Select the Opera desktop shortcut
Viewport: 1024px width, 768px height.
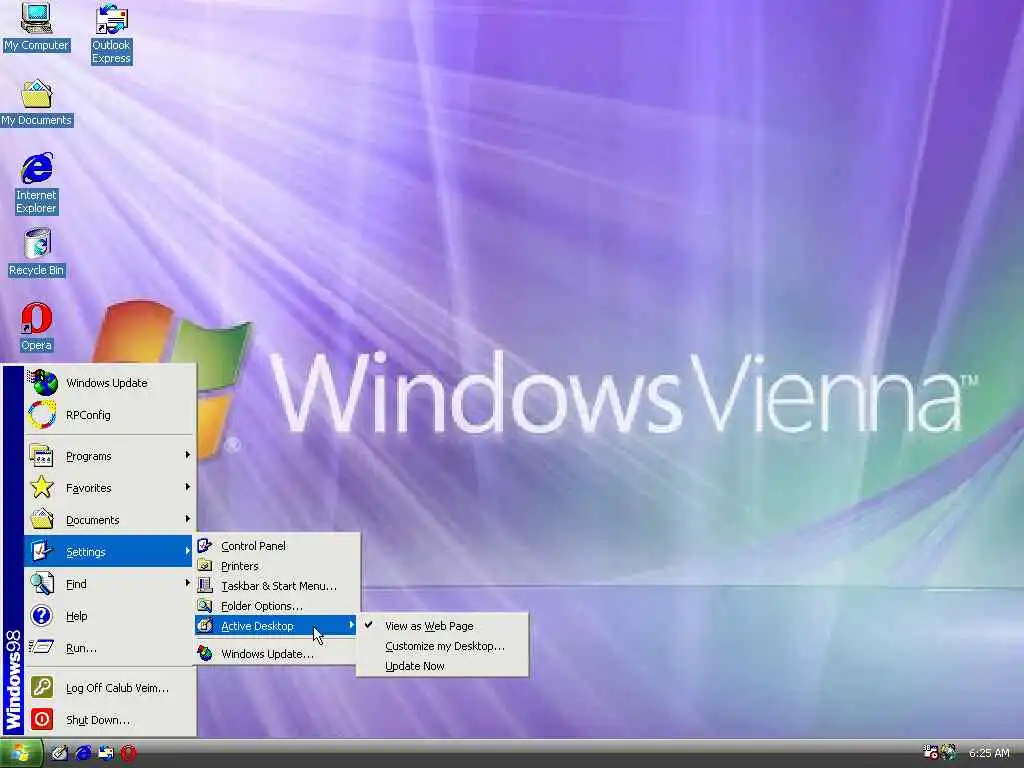tap(37, 327)
